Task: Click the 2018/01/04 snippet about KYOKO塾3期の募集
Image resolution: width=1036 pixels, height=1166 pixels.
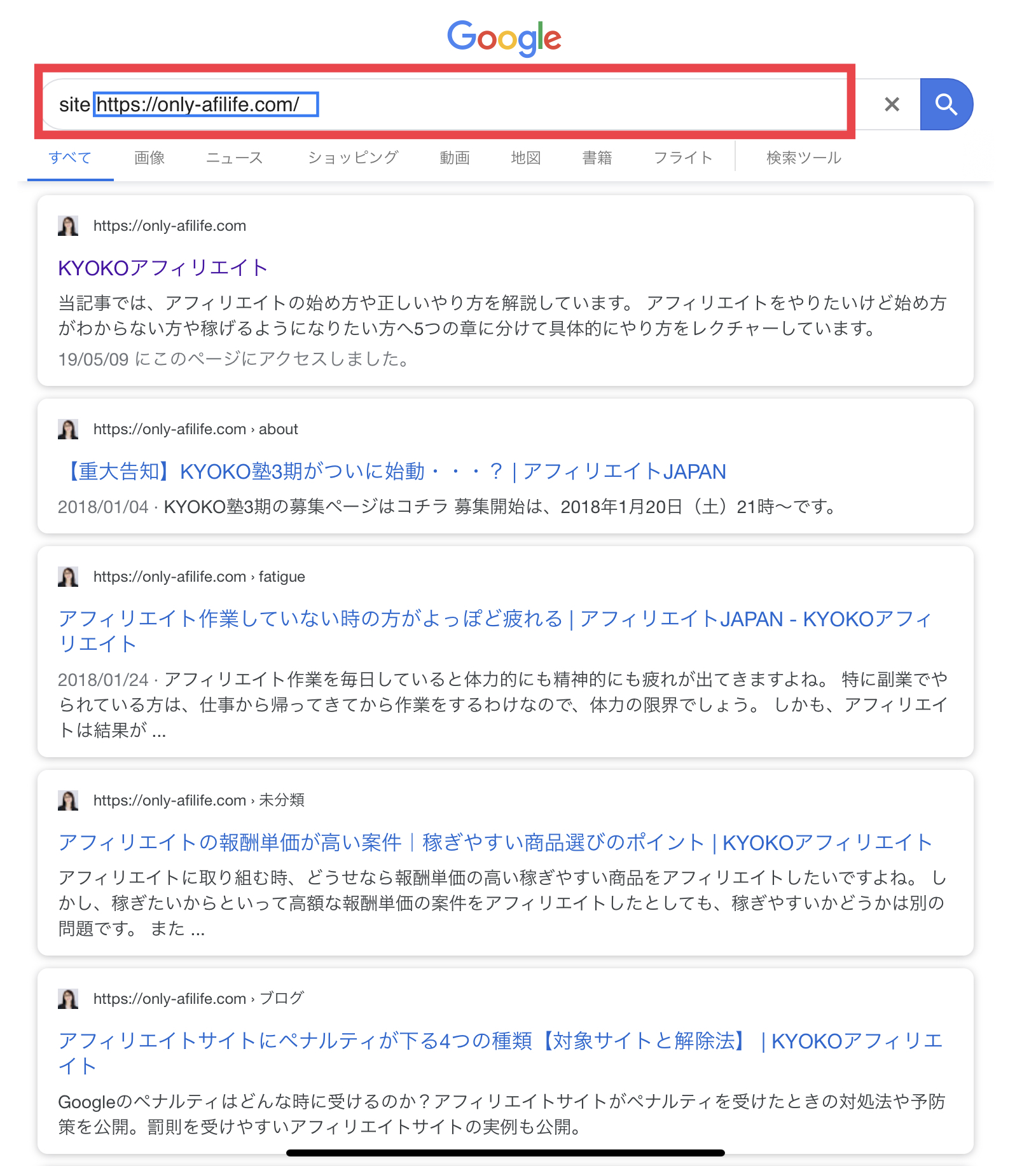Action: [448, 507]
